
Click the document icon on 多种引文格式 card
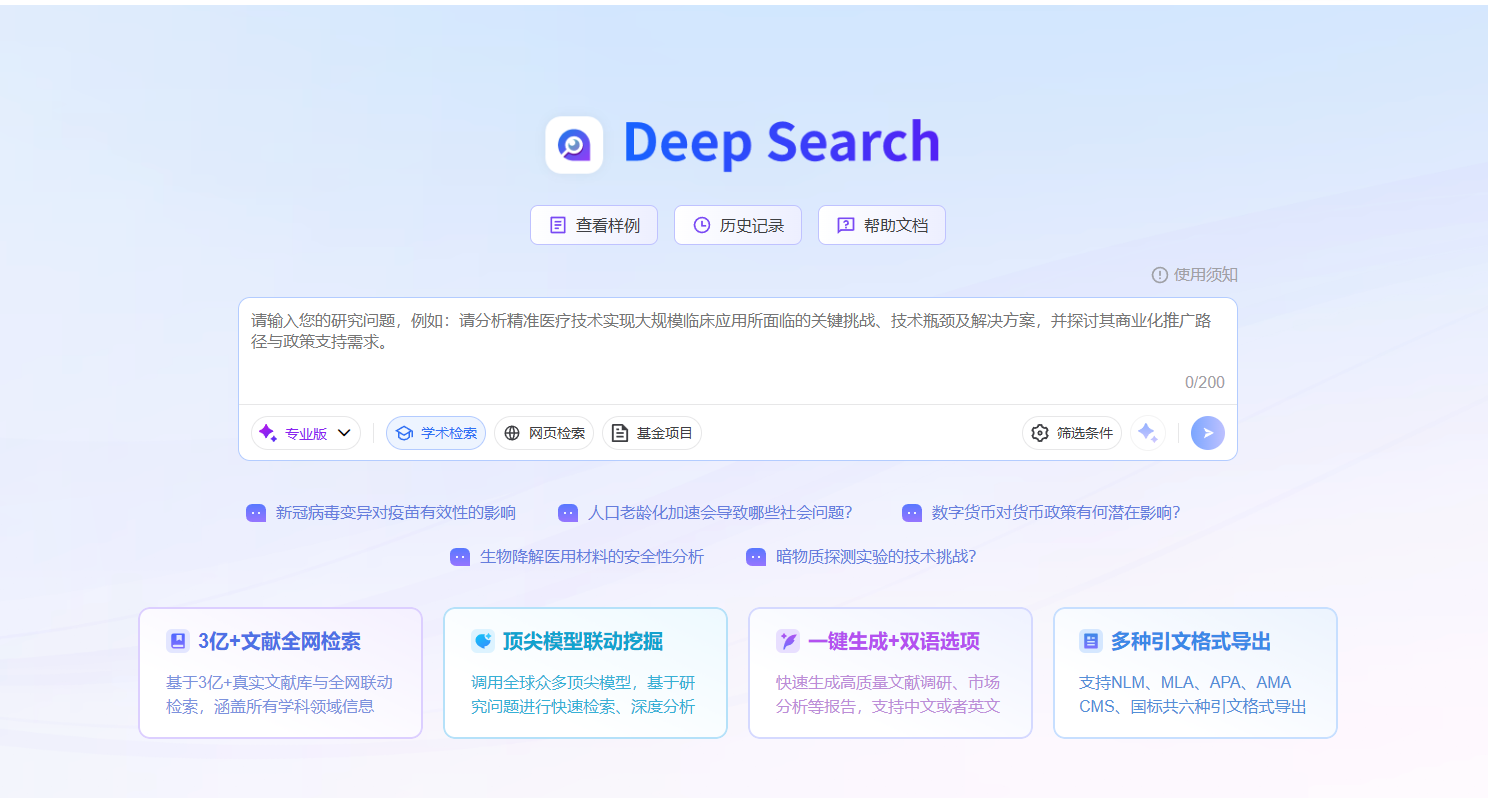[x=1091, y=641]
